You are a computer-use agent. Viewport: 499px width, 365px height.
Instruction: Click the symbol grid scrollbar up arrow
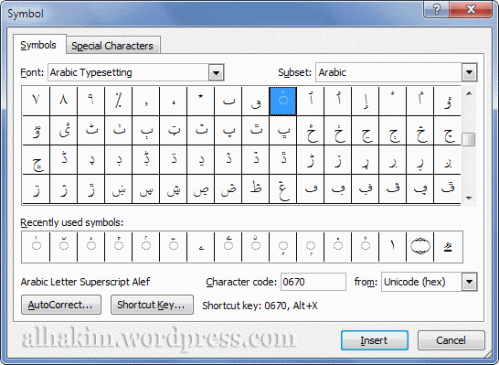click(469, 94)
